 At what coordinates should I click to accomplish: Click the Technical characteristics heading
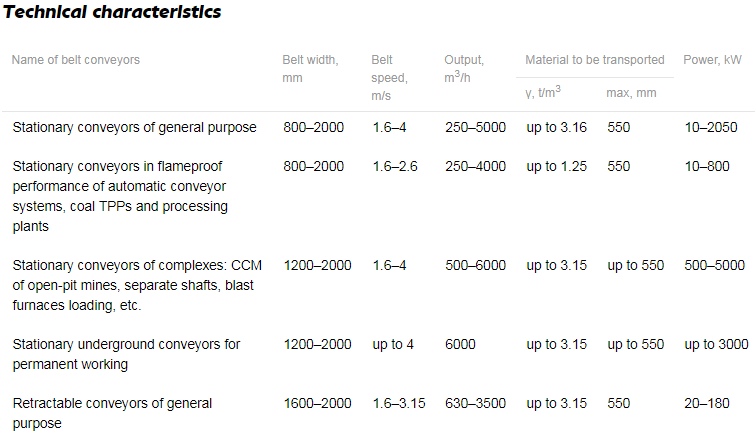click(113, 13)
